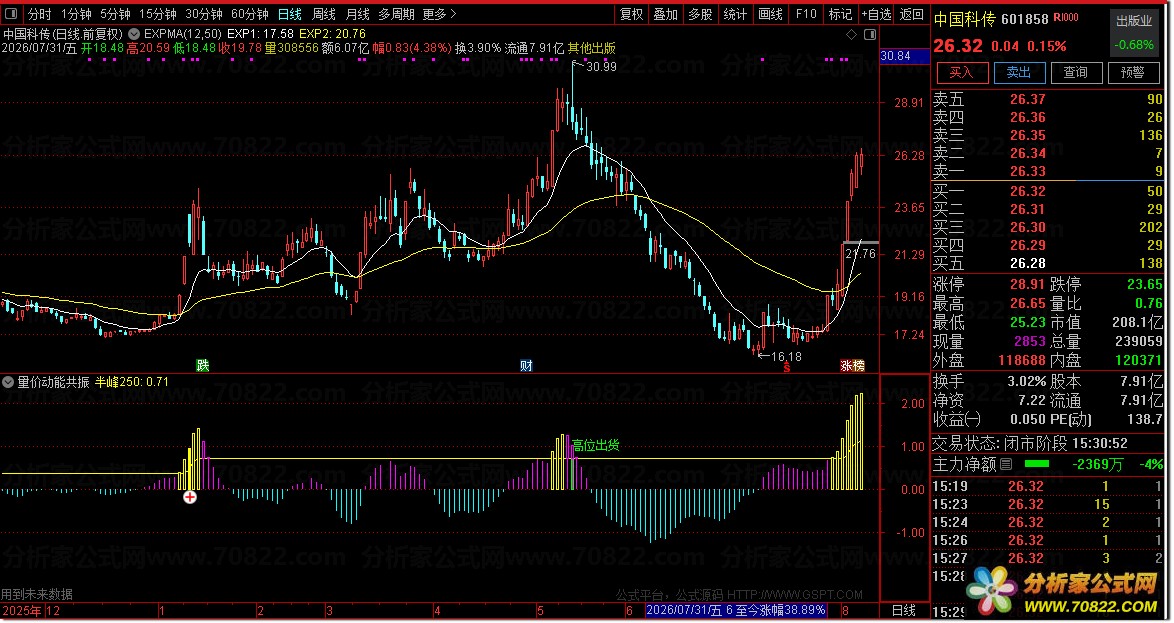The height and width of the screenshot is (623, 1174).
Task: Open the 主力净额 detail icon
Action: [1006, 464]
